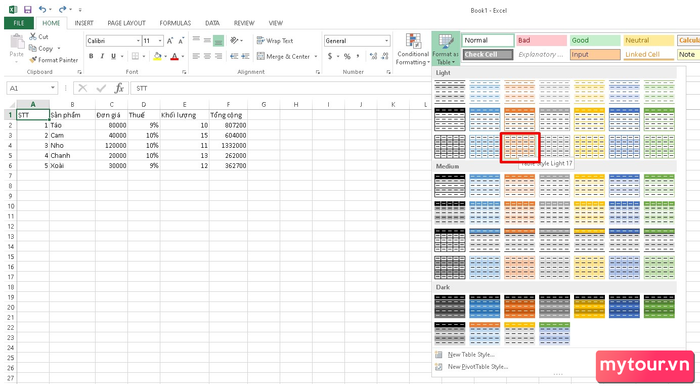Choose first black table style under Dark
The height and width of the screenshot is (390, 700).
pos(450,307)
